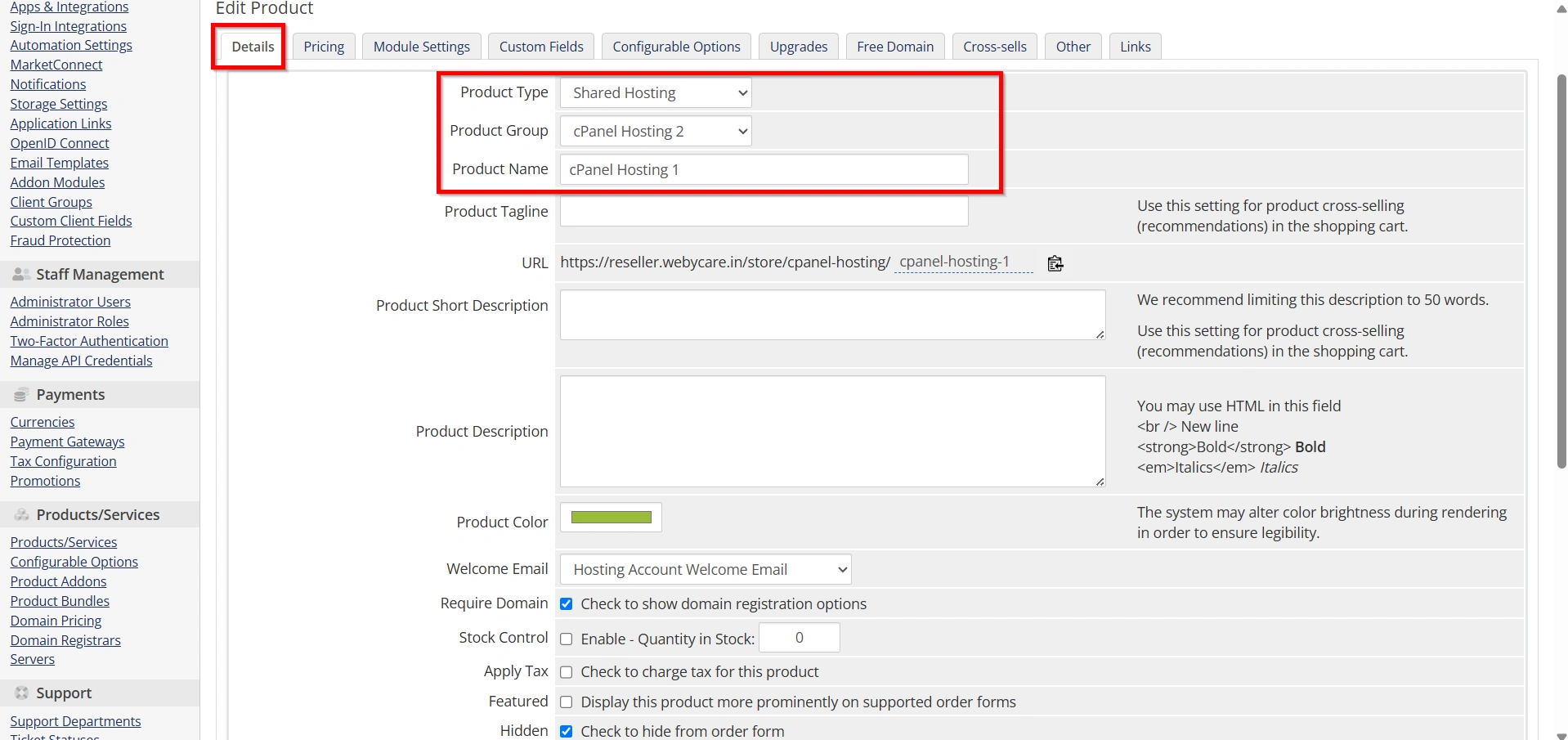Go to the Upgrades tab
1568x740 pixels.
799,47
